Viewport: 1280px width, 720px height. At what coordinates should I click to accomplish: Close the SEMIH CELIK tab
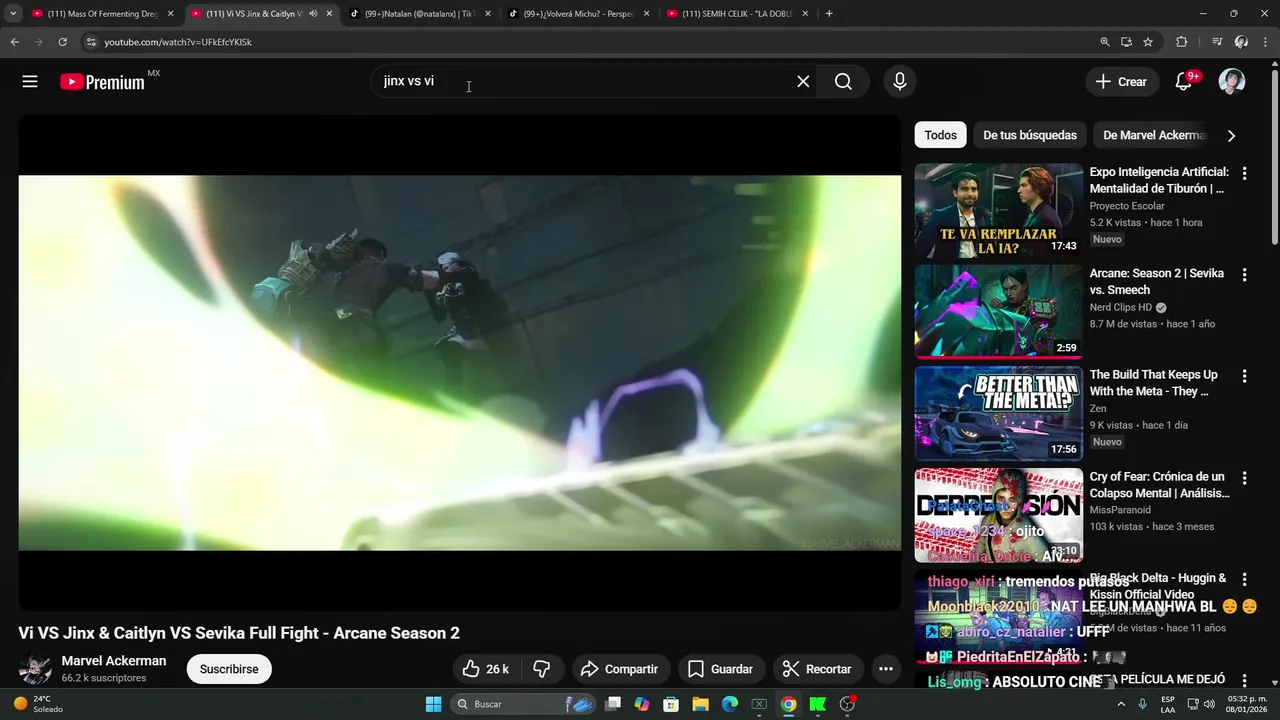tap(805, 14)
